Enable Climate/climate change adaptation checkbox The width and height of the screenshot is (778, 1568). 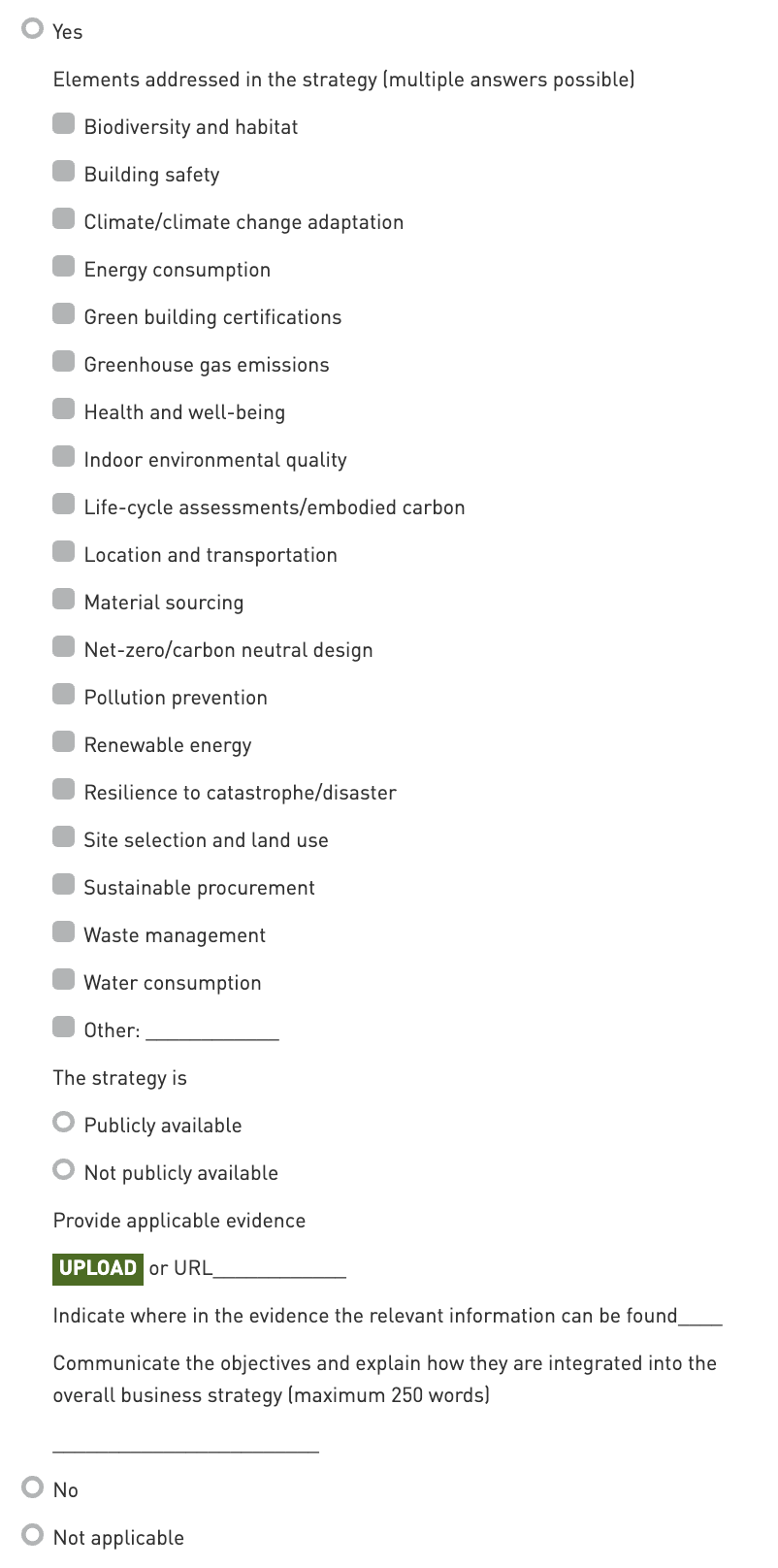(x=64, y=219)
